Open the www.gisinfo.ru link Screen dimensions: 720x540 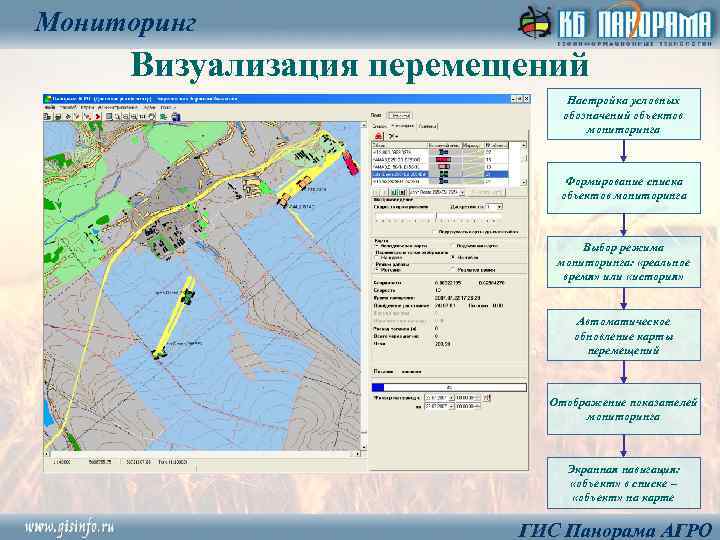click(70, 527)
